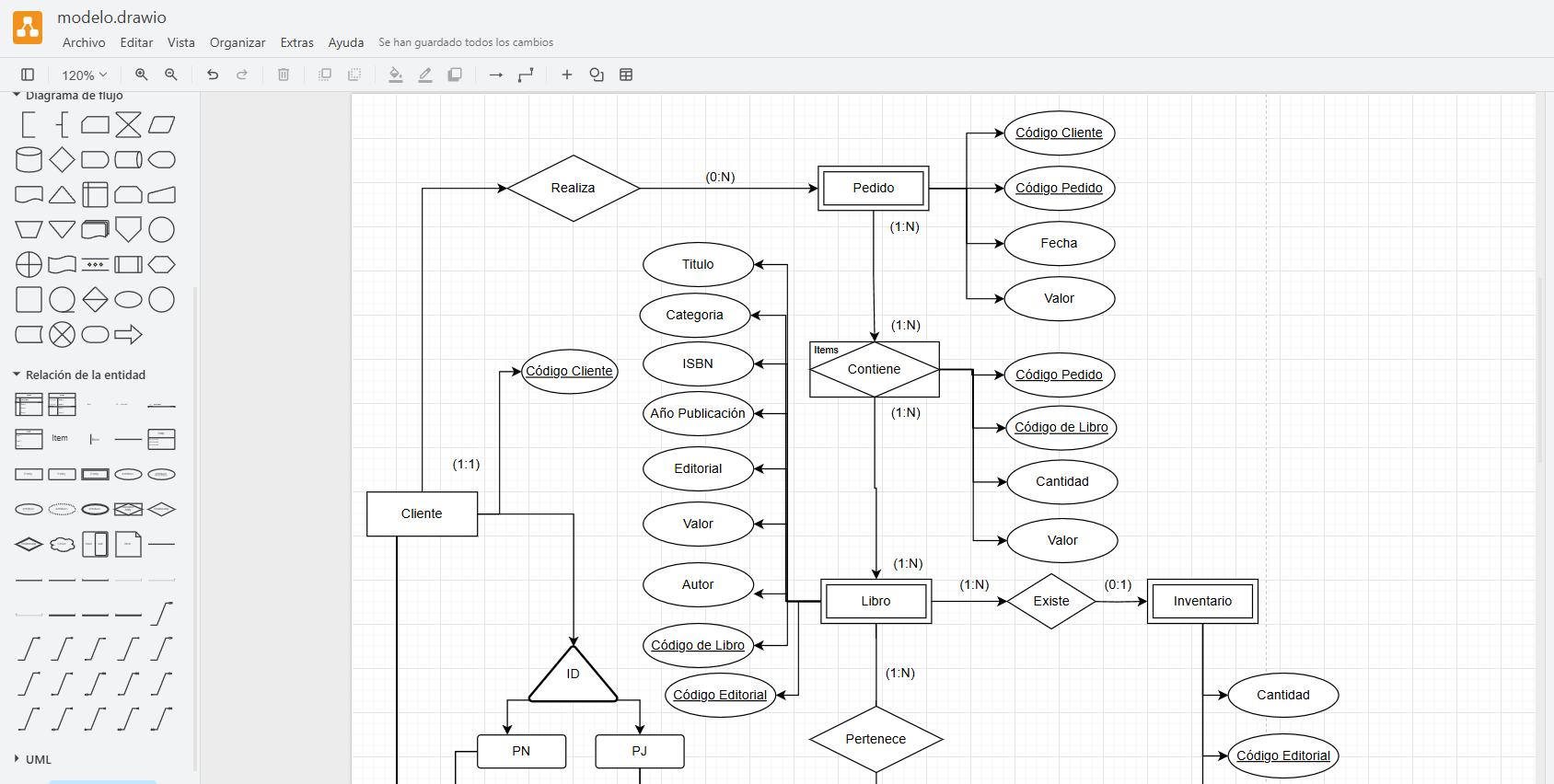Open the 120% zoom dropdown
The image size is (1554, 784).
coord(84,75)
